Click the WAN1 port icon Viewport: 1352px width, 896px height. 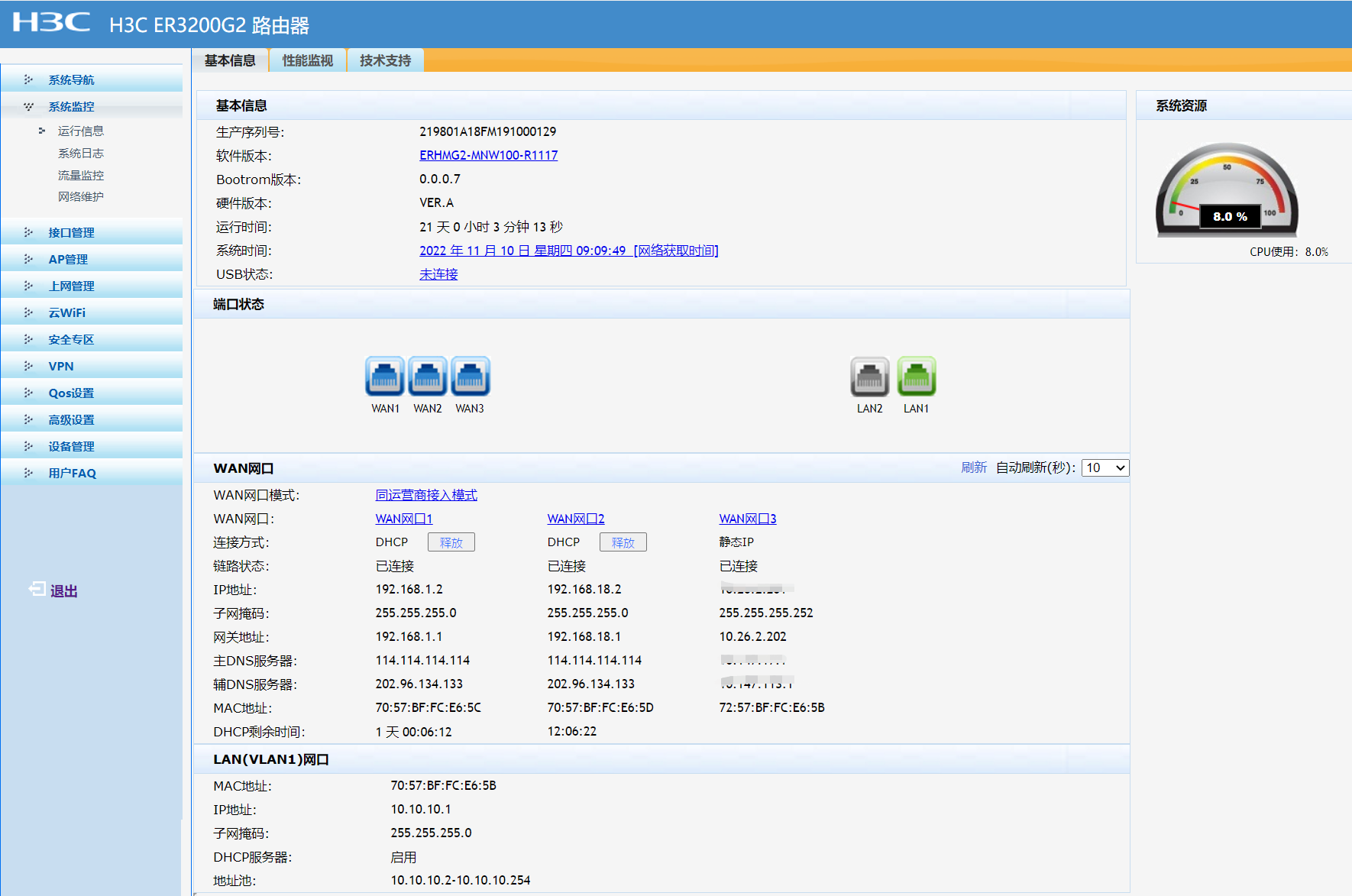pos(385,376)
